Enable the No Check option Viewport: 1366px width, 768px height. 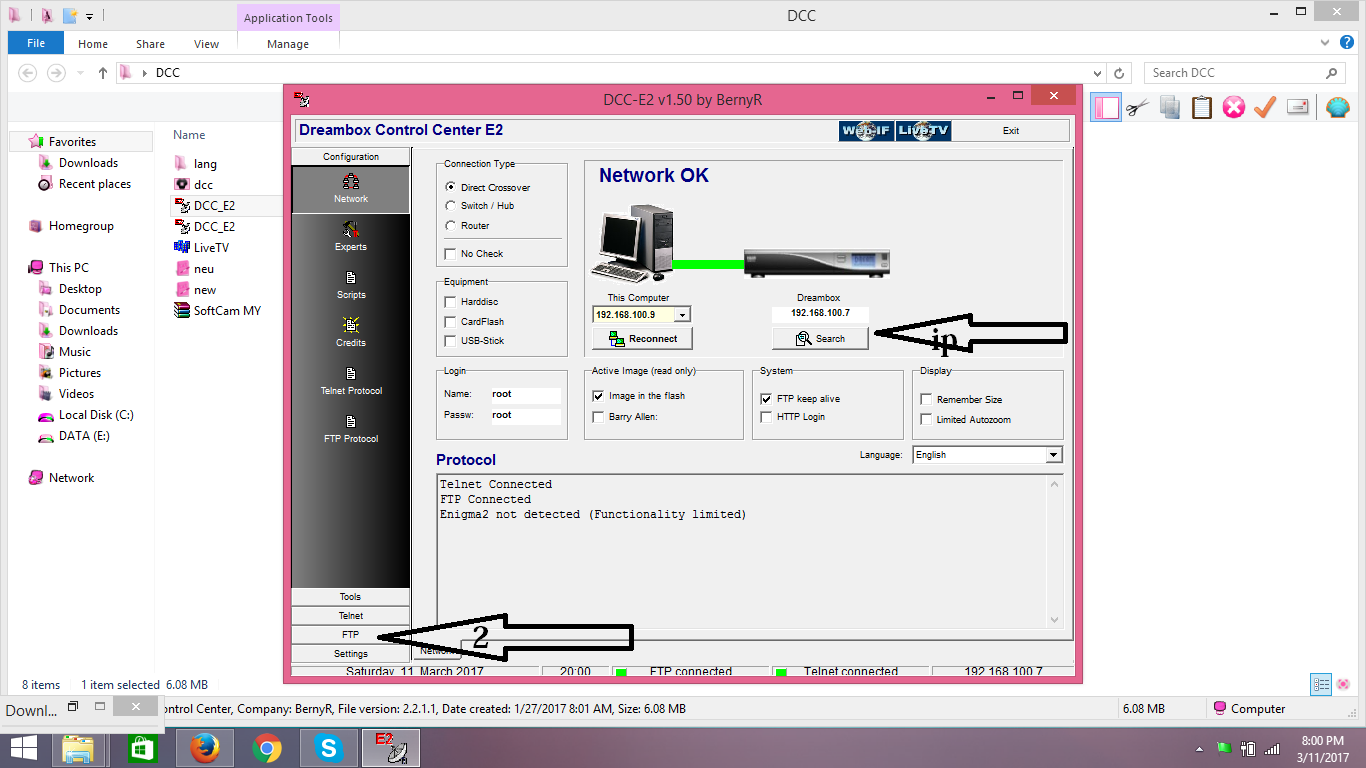(x=451, y=254)
